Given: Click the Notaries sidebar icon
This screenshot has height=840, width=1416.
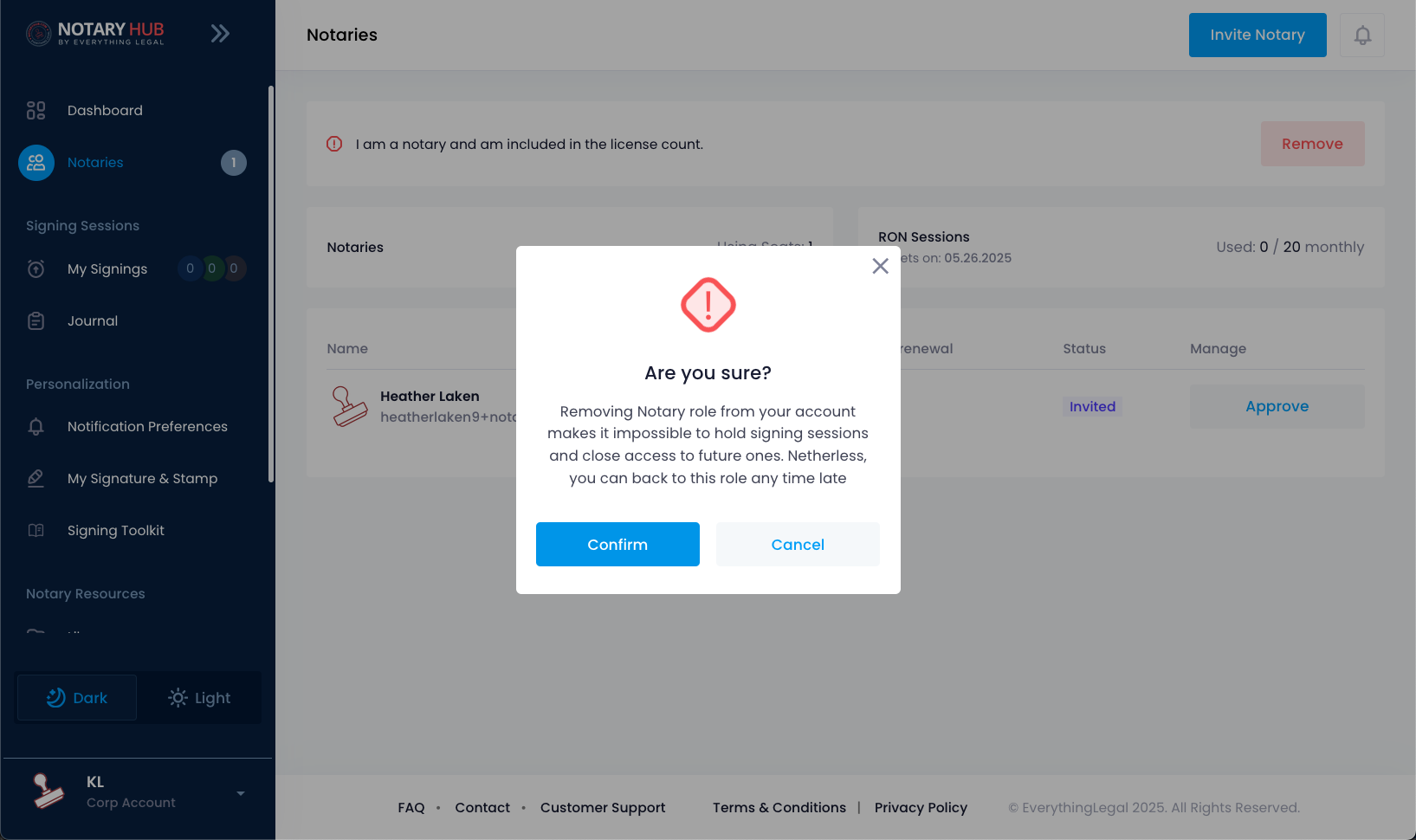Looking at the screenshot, I should tap(36, 163).
